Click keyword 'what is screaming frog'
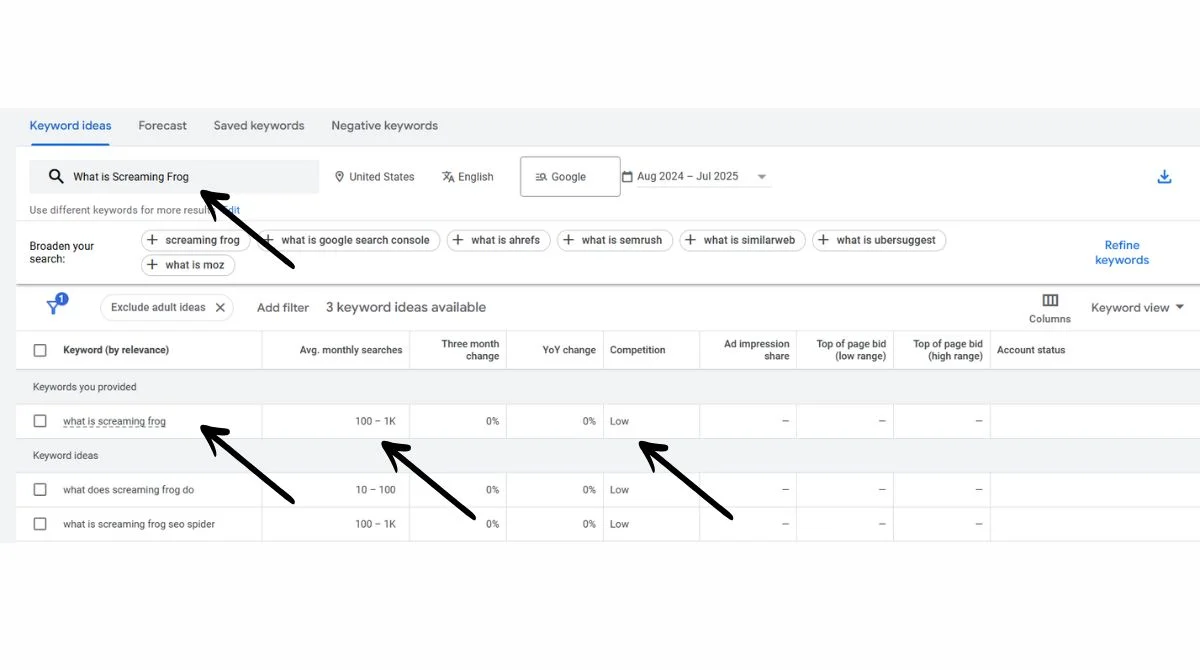1200x670 pixels. (x=114, y=421)
